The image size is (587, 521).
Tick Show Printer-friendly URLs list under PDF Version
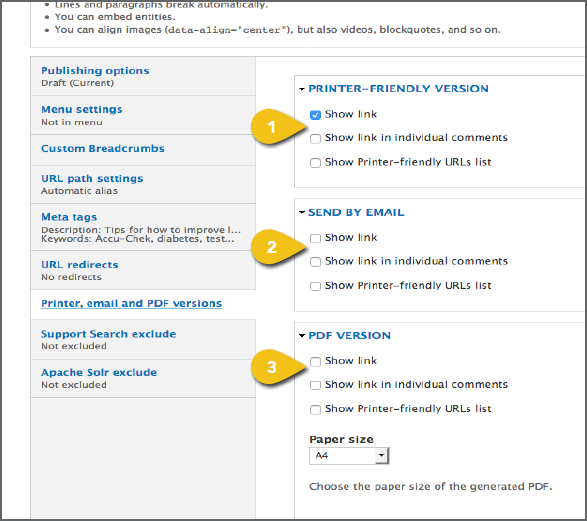pos(315,409)
